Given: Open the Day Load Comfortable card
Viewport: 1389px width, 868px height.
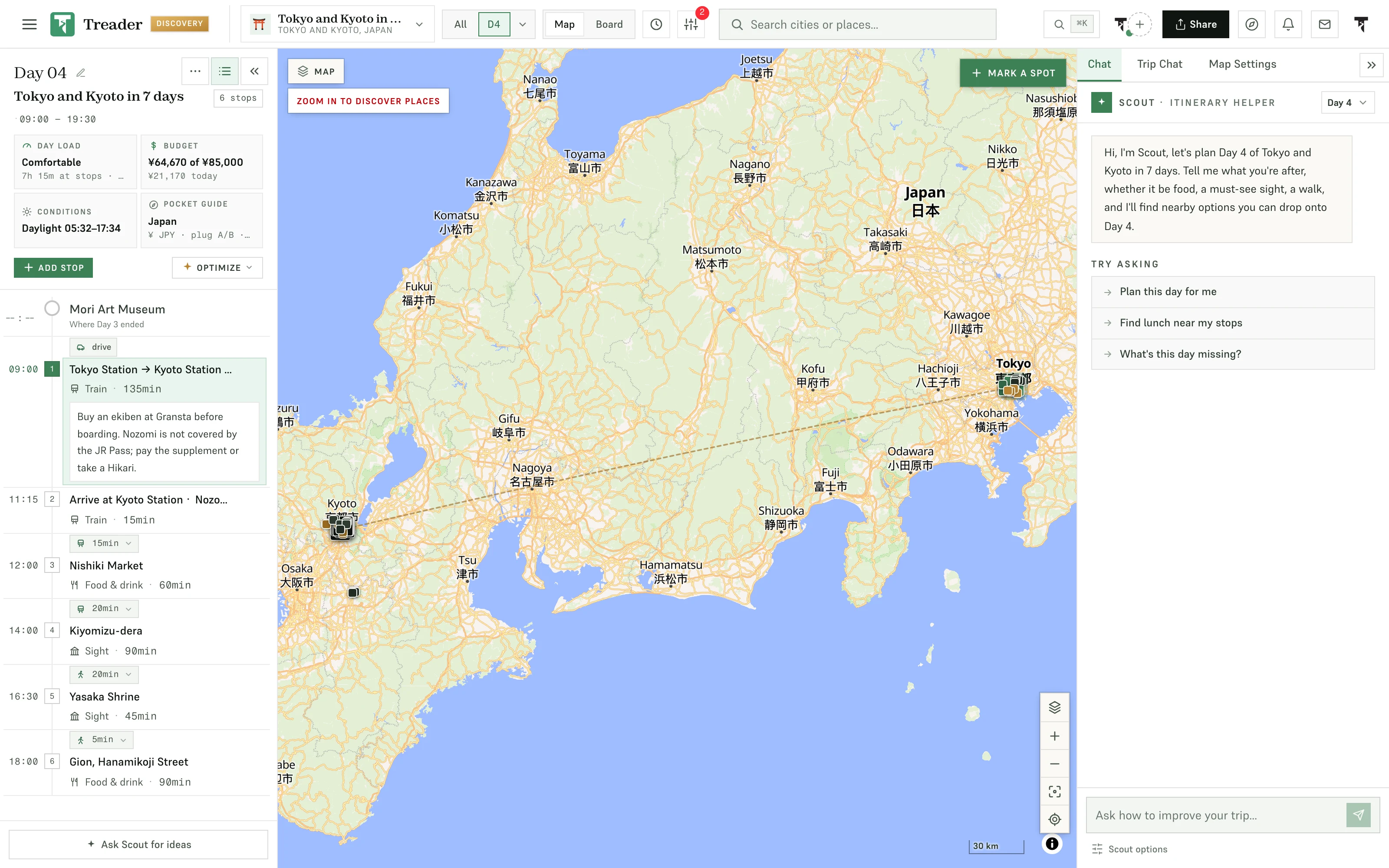Looking at the screenshot, I should pos(75,161).
